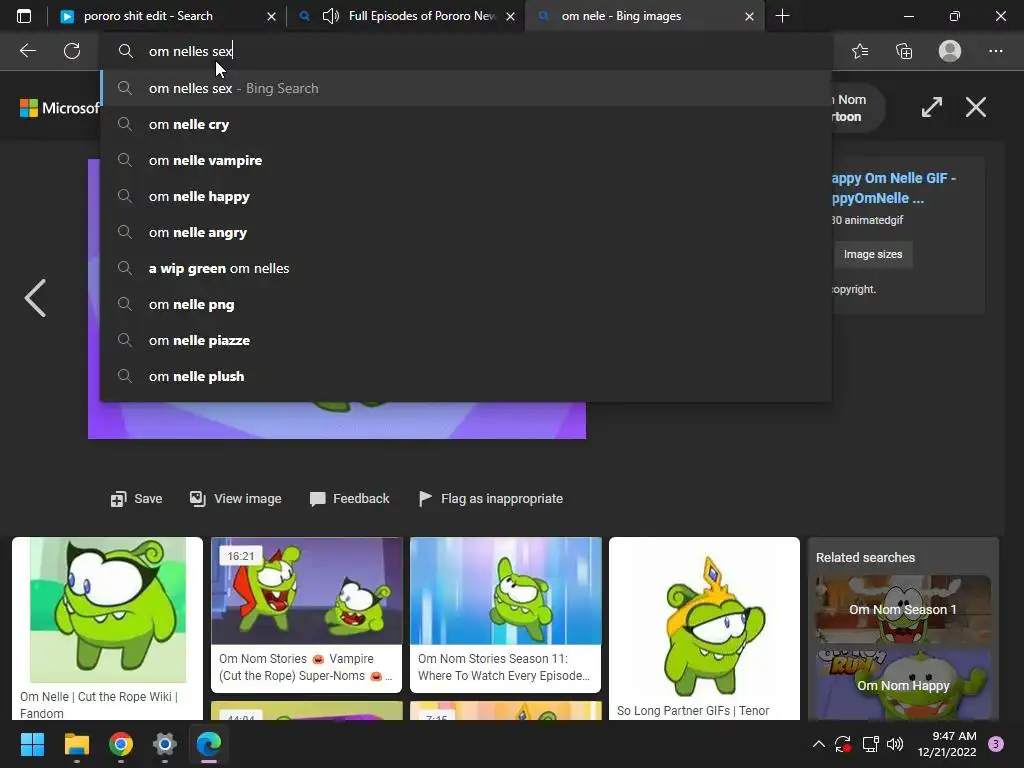Open 'Om Nom Stories Season 11' result

(505, 615)
